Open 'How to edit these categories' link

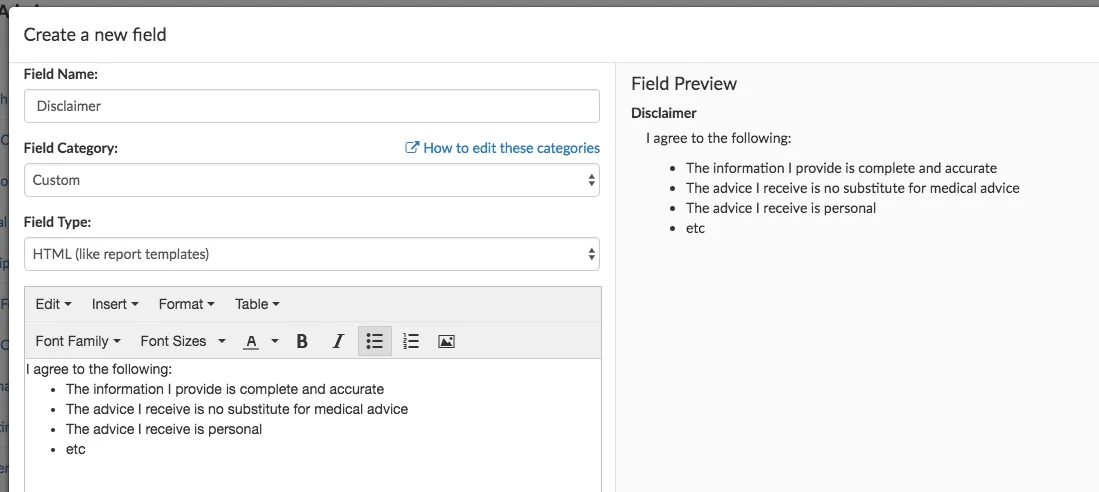(511, 148)
